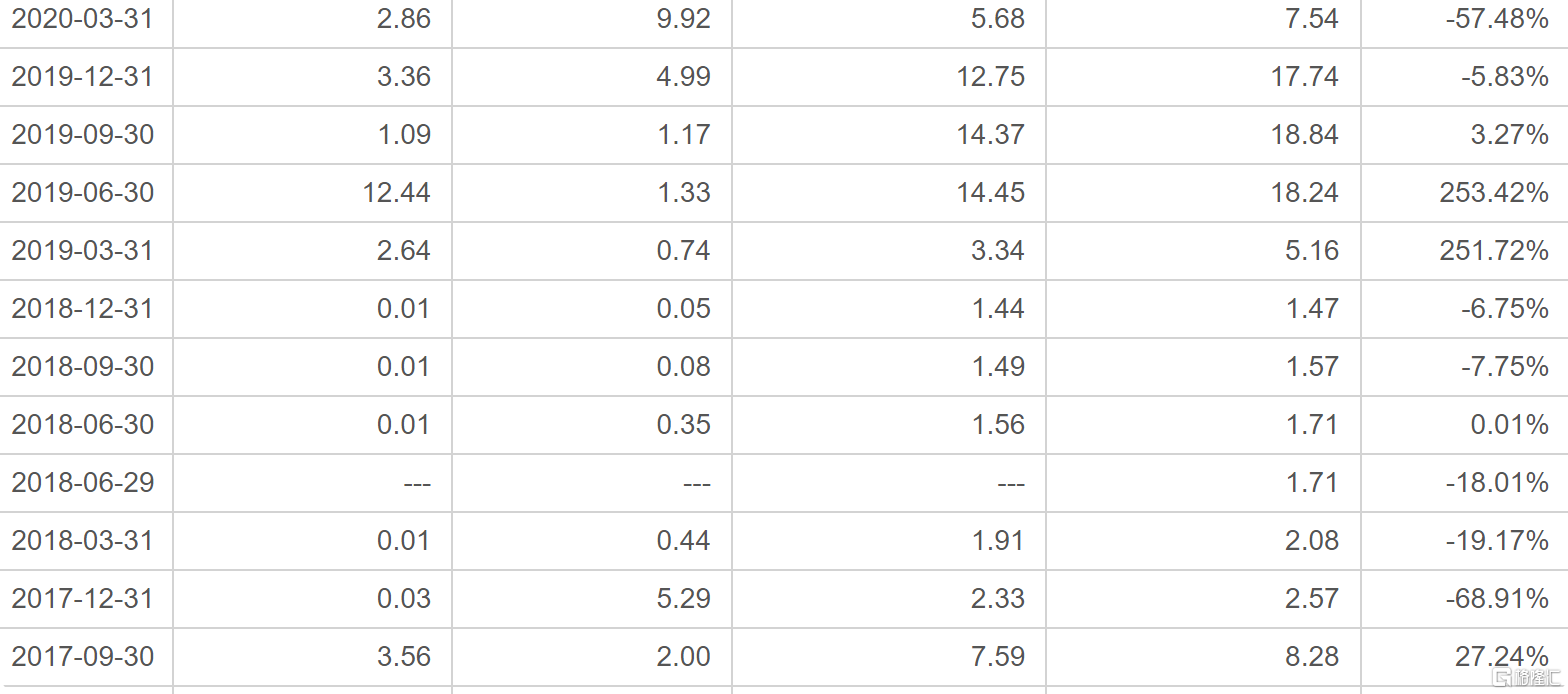This screenshot has height=694, width=1568.
Task: Click the 253.42% change value
Action: (1494, 192)
